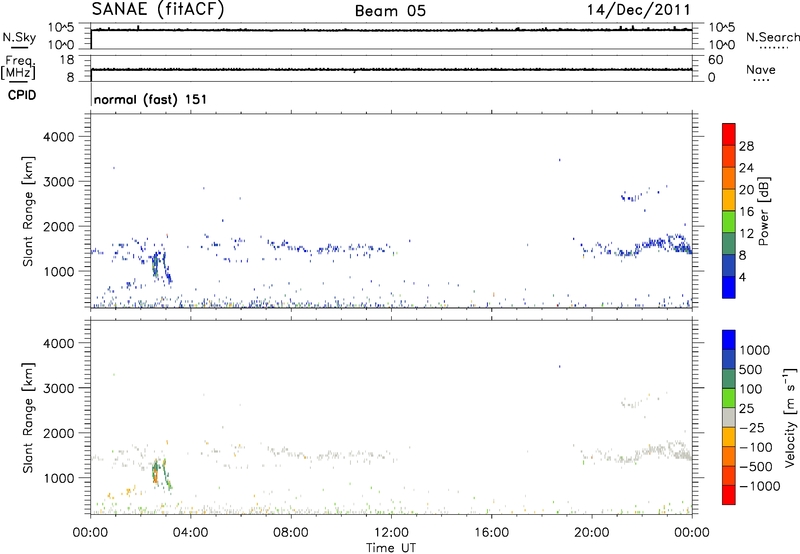Click the 08:00 time axis label
The height and width of the screenshot is (554, 800).
coord(291,533)
